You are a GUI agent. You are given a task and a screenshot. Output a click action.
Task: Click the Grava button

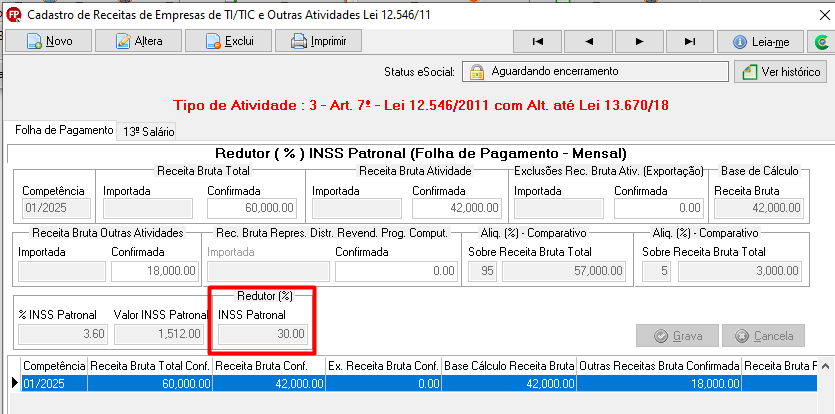[x=677, y=336]
